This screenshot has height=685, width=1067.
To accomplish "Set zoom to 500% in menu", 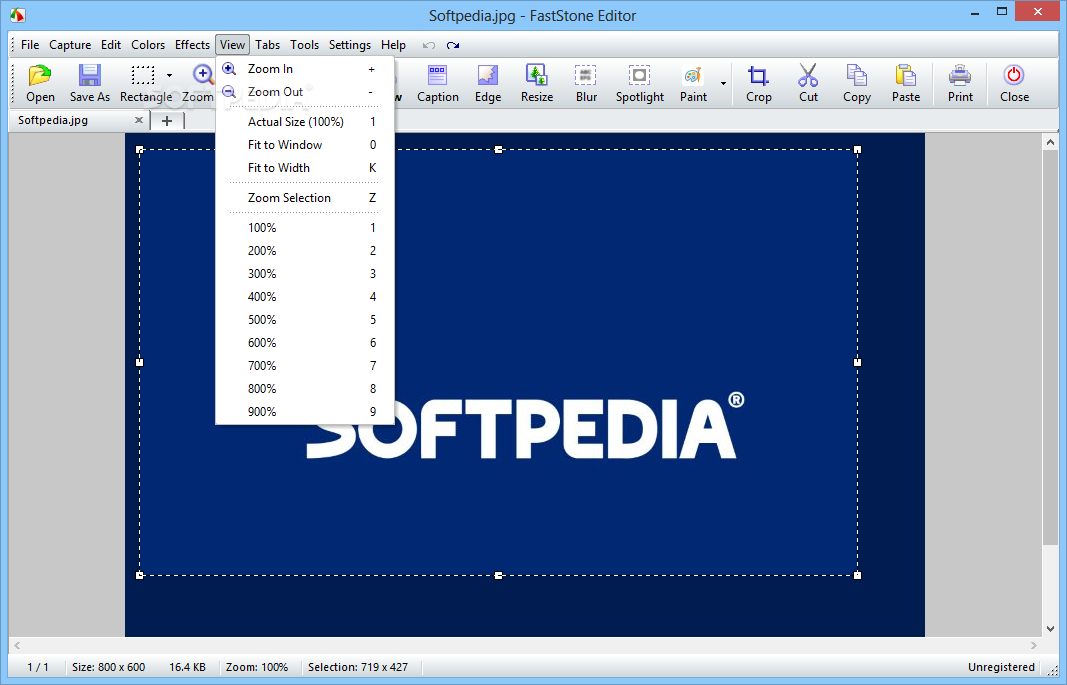I will (x=305, y=320).
